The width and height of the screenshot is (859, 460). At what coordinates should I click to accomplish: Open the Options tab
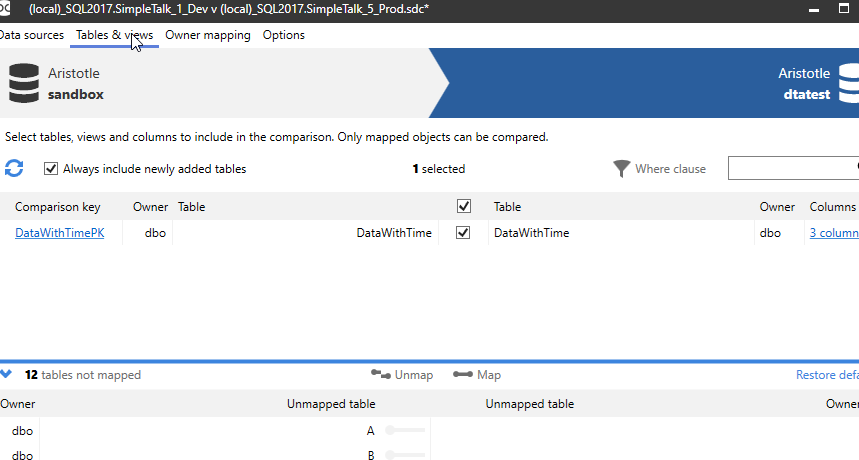(x=284, y=35)
